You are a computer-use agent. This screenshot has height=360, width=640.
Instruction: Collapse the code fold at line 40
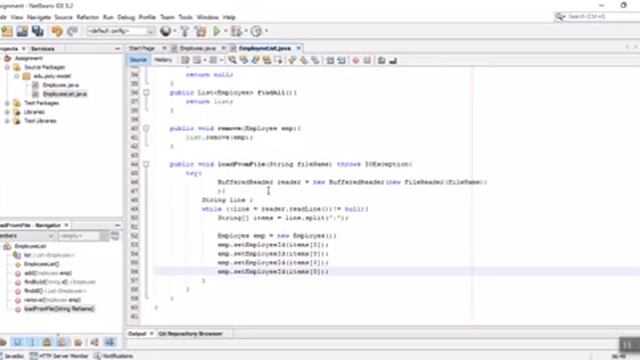coord(146,129)
